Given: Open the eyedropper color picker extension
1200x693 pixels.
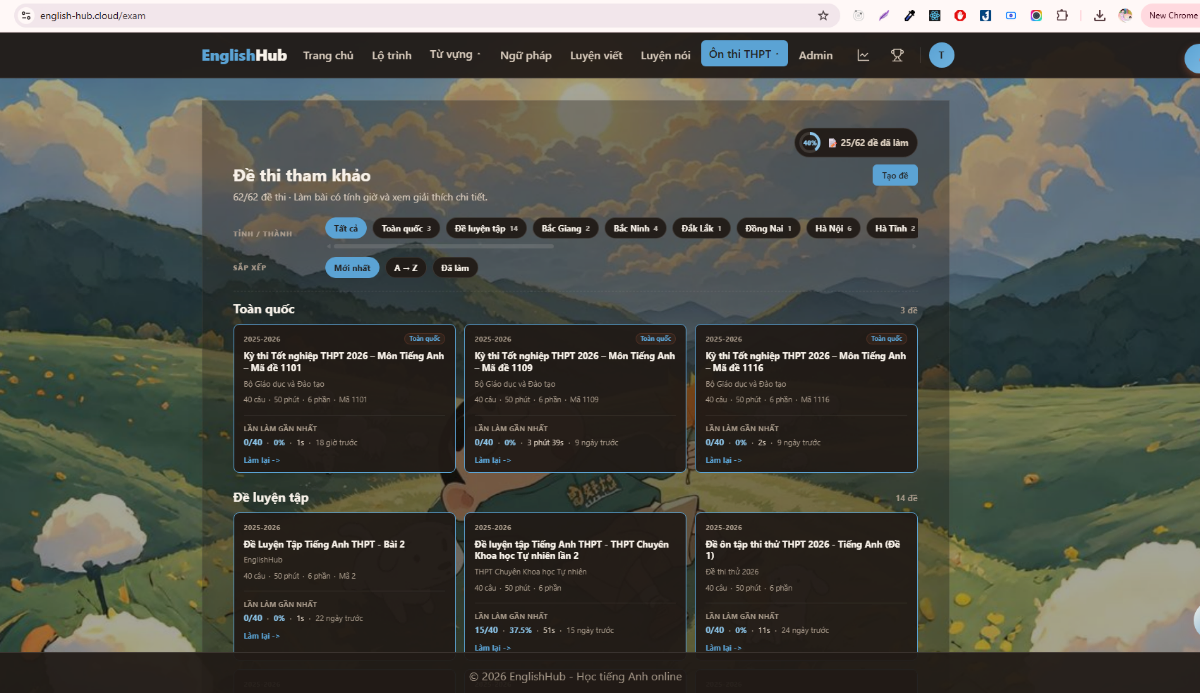Looking at the screenshot, I should pyautogui.click(x=909, y=15).
